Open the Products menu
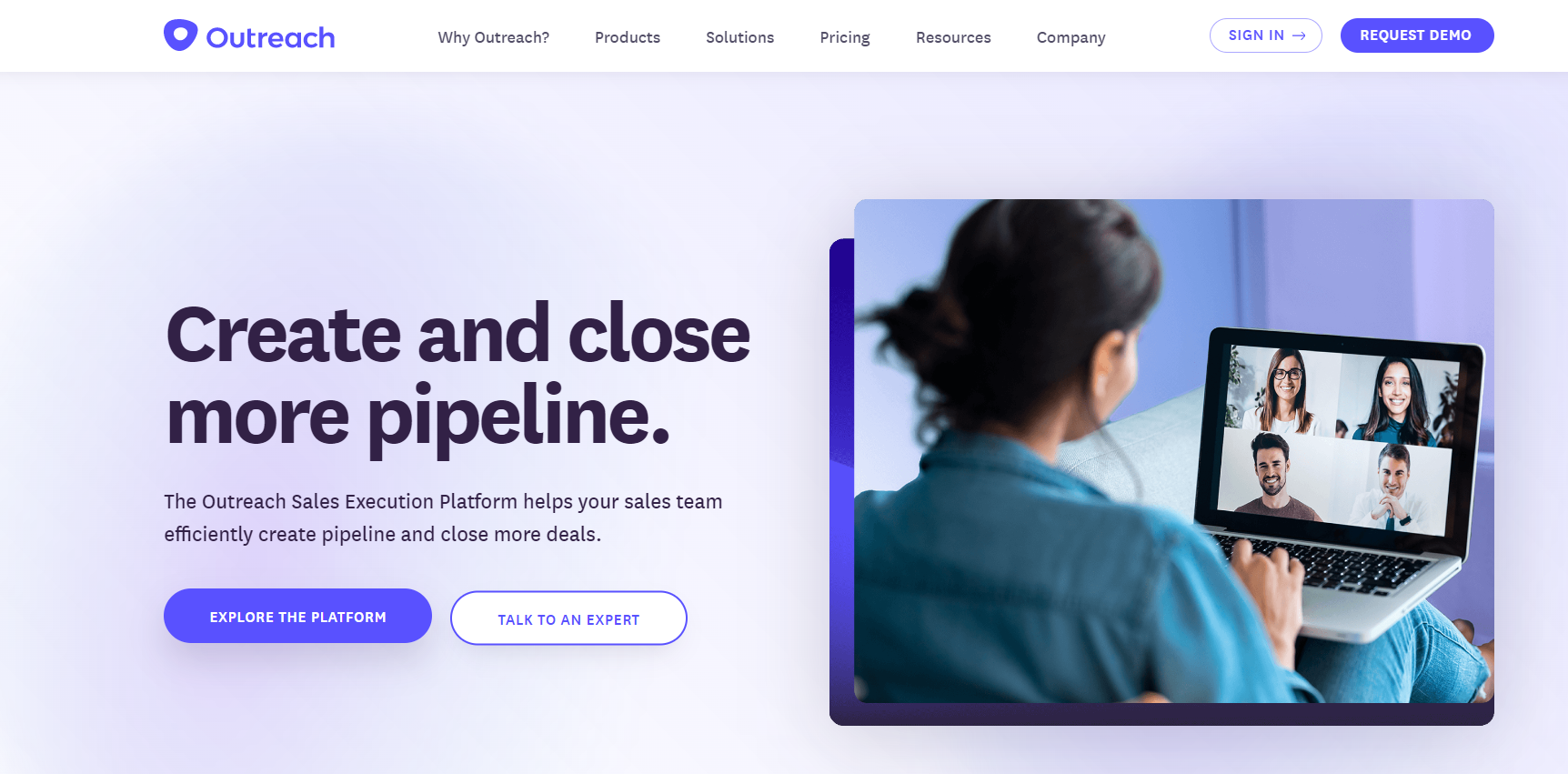 point(628,37)
